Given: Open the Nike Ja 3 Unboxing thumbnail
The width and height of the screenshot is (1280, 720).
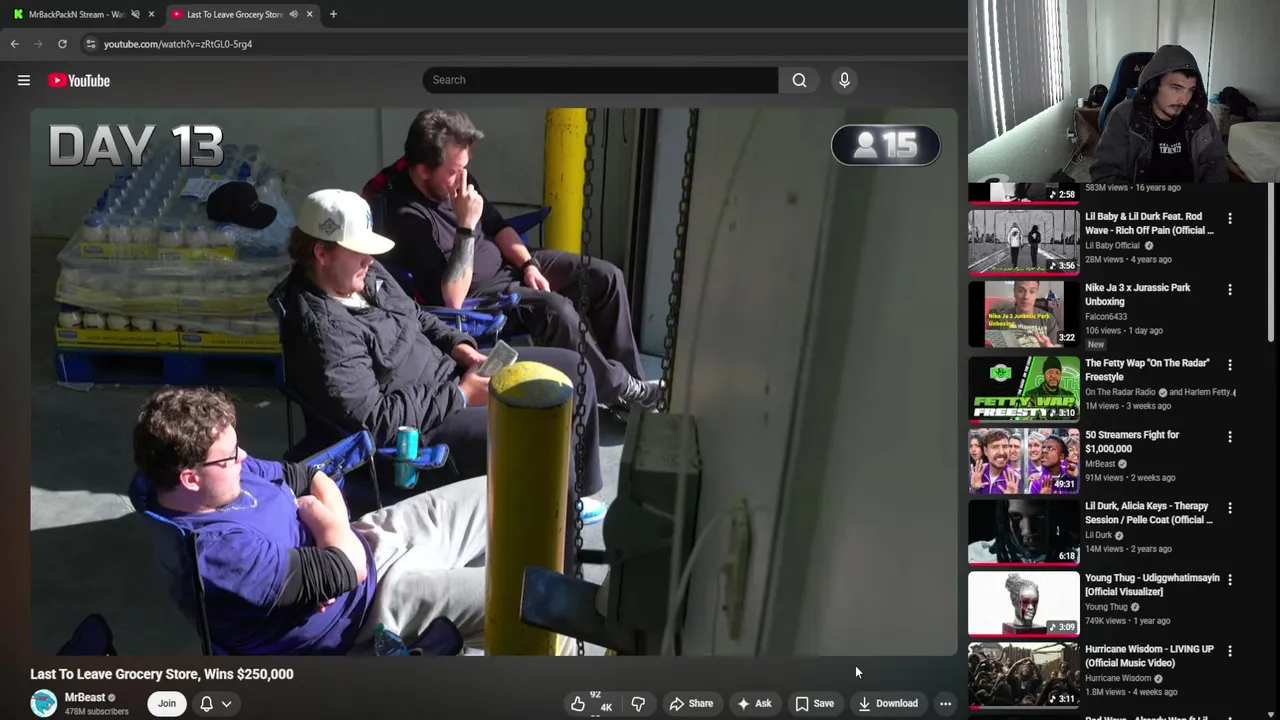Looking at the screenshot, I should [1024, 313].
